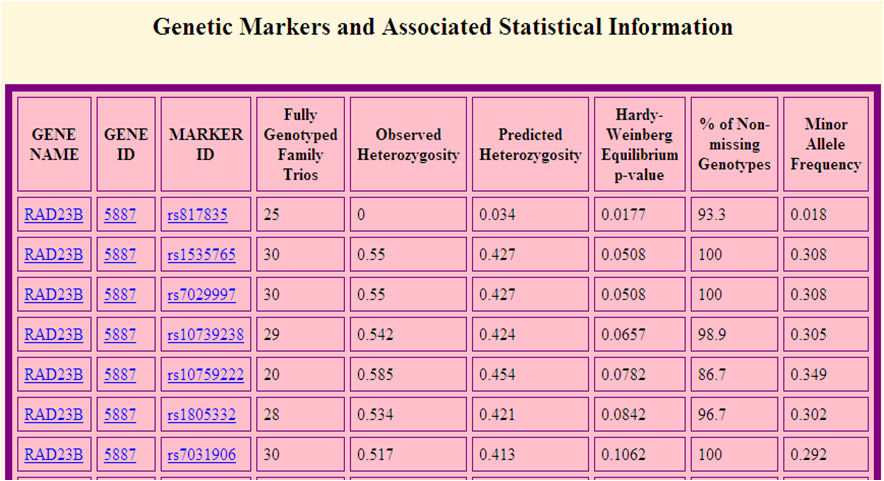Click family trios value 29
This screenshot has height=481, width=884.
click(272, 334)
